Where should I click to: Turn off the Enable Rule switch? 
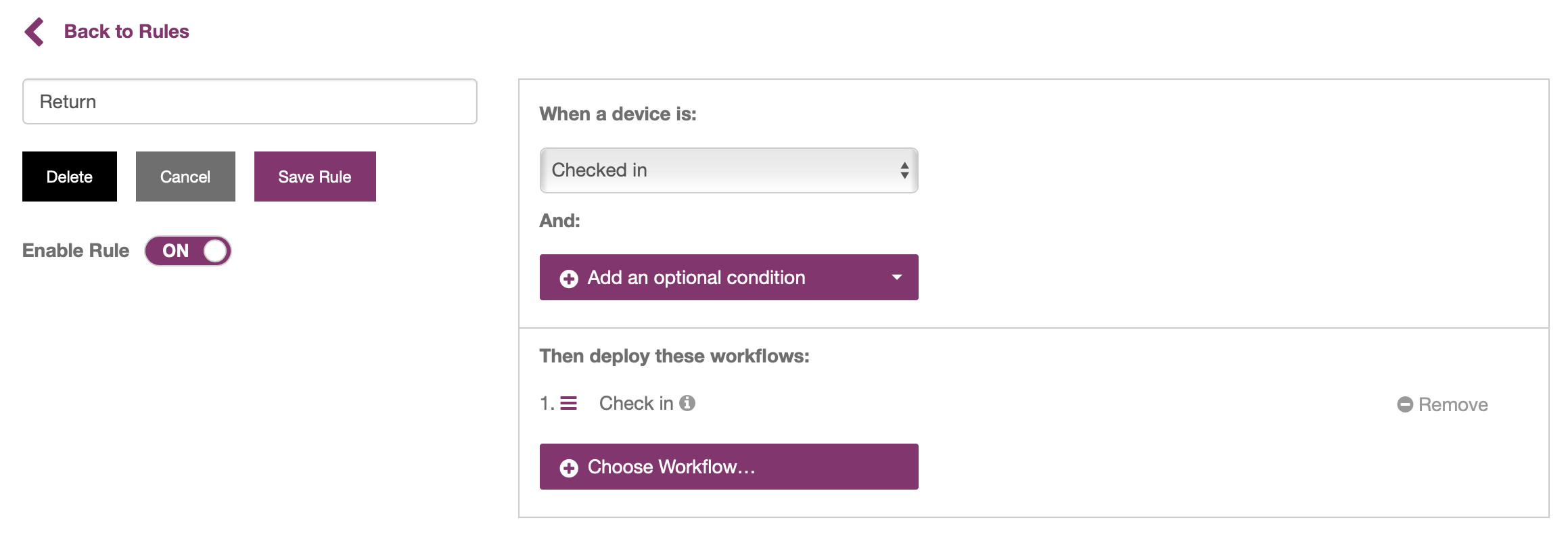[188, 251]
